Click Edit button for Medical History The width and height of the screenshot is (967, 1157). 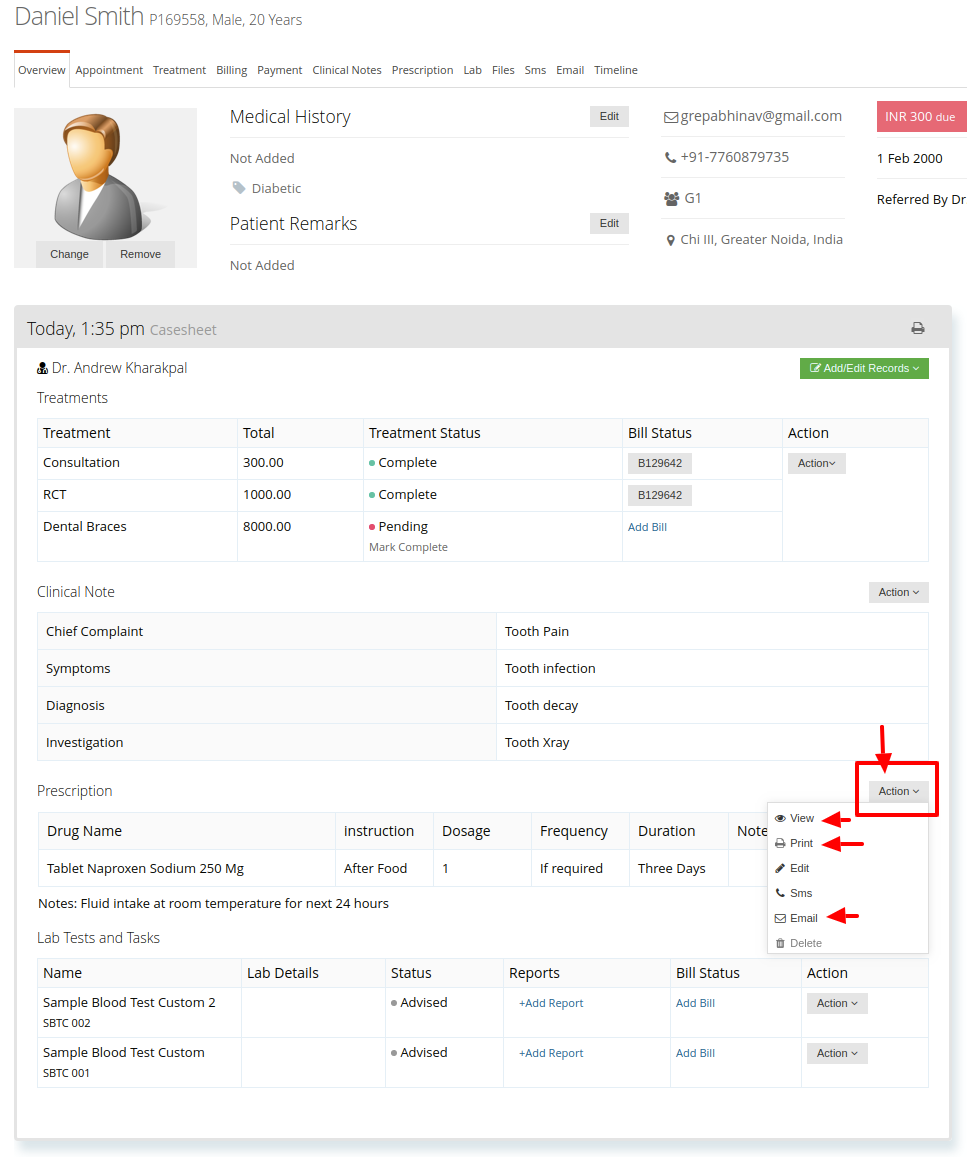(609, 117)
